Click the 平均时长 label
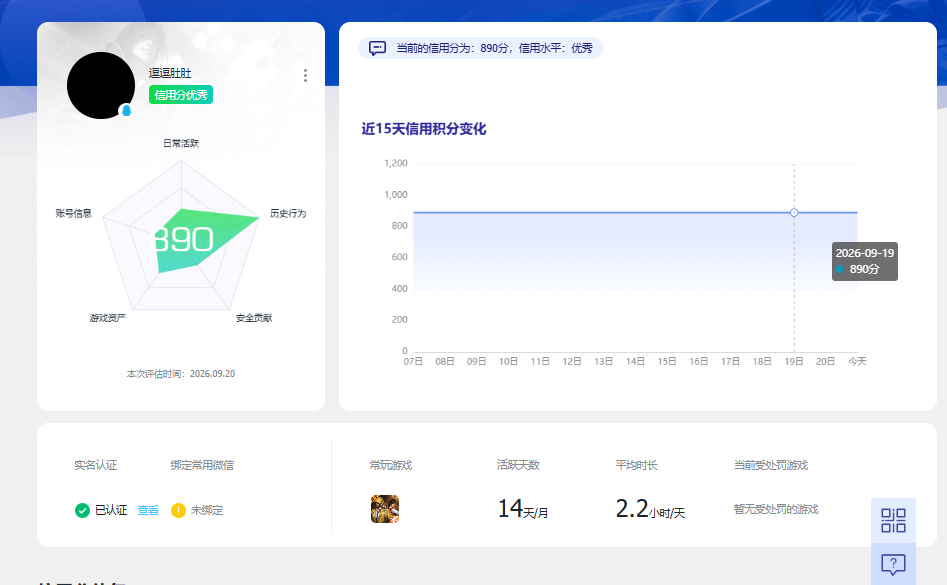 [637, 465]
